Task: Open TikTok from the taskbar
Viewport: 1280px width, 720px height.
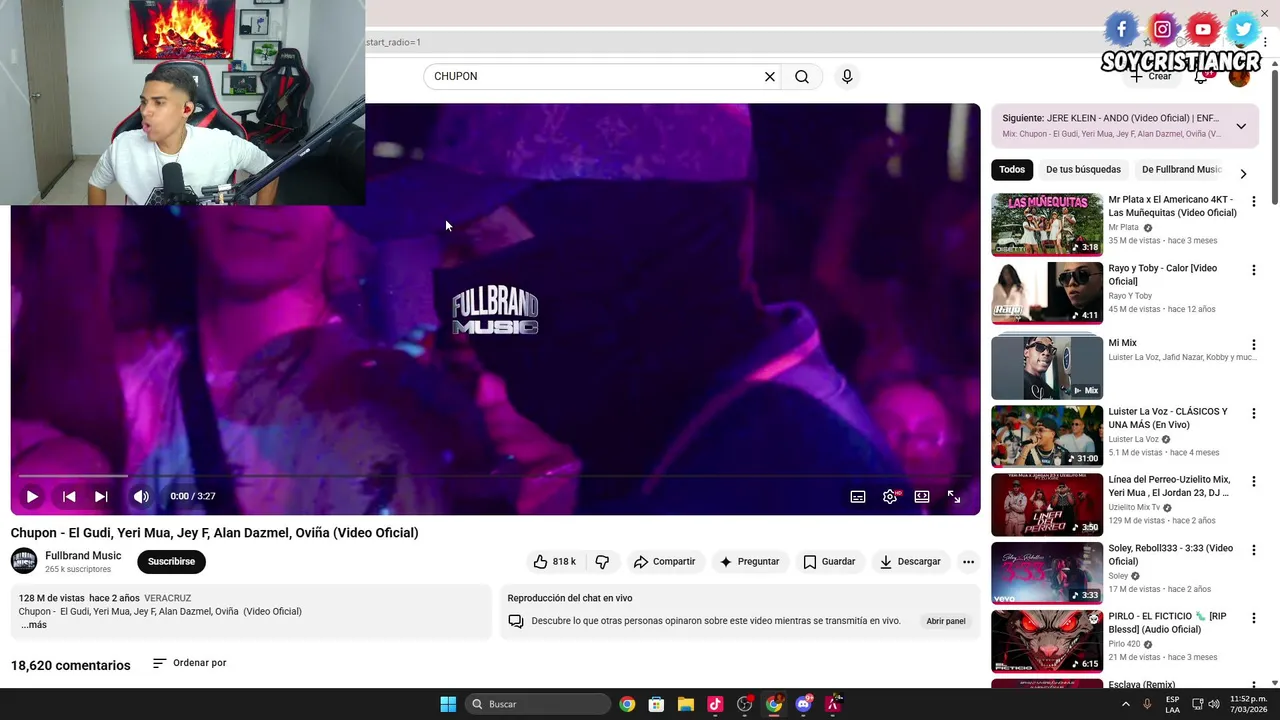Action: [715, 704]
